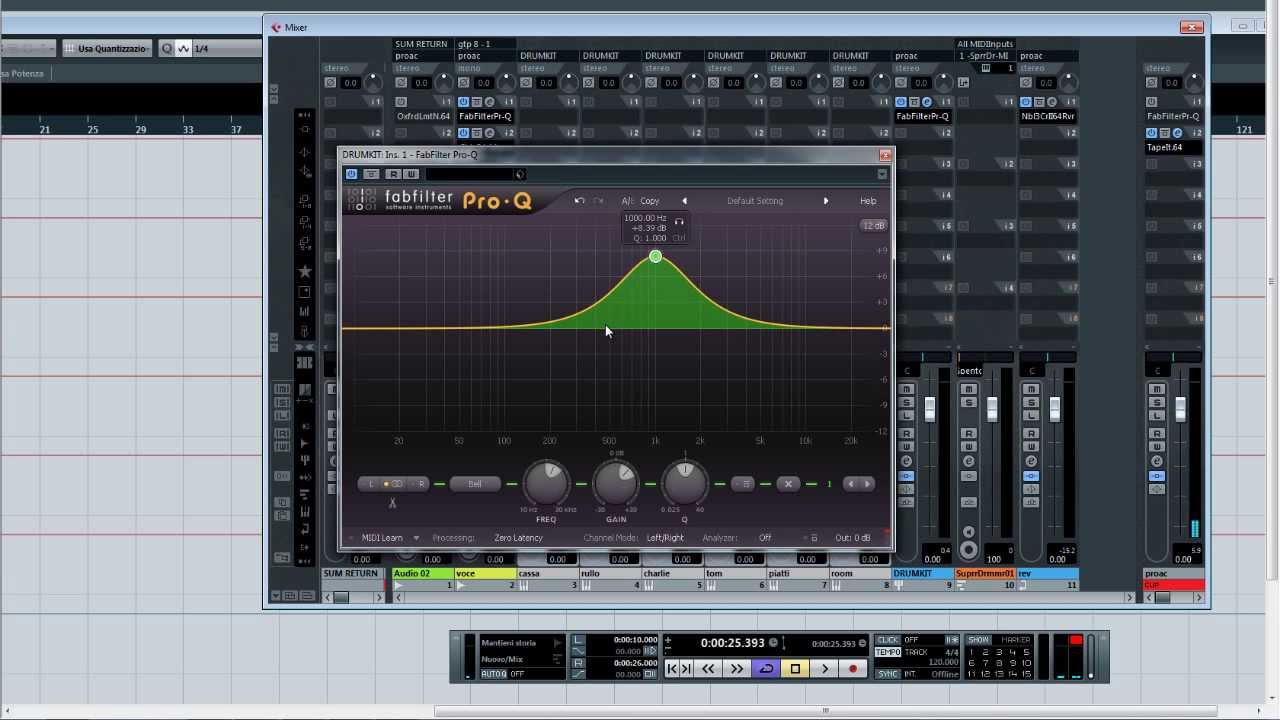
Task: Select the voce channel label
Action: (485, 574)
